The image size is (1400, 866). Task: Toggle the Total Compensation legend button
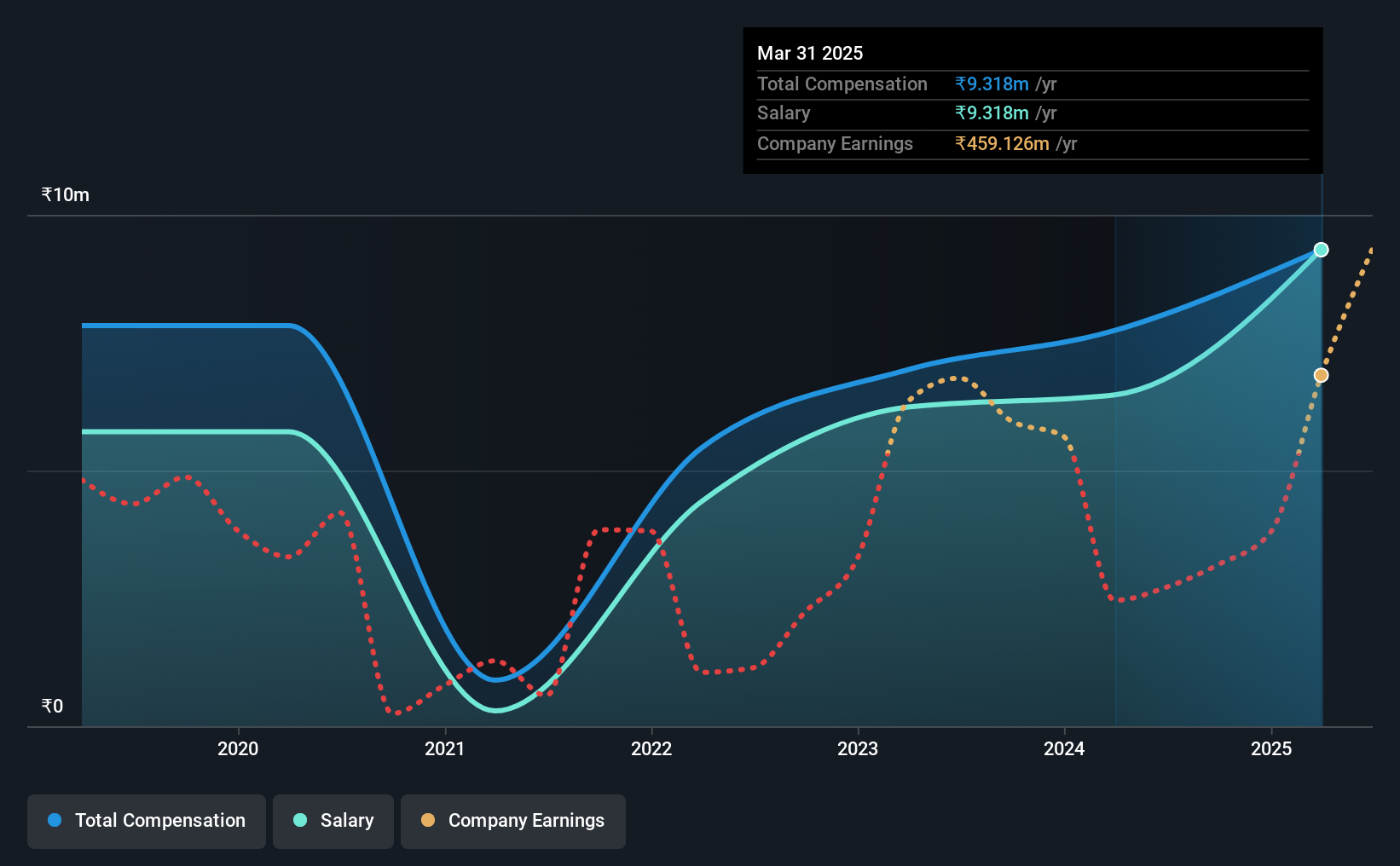pyautogui.click(x=147, y=821)
